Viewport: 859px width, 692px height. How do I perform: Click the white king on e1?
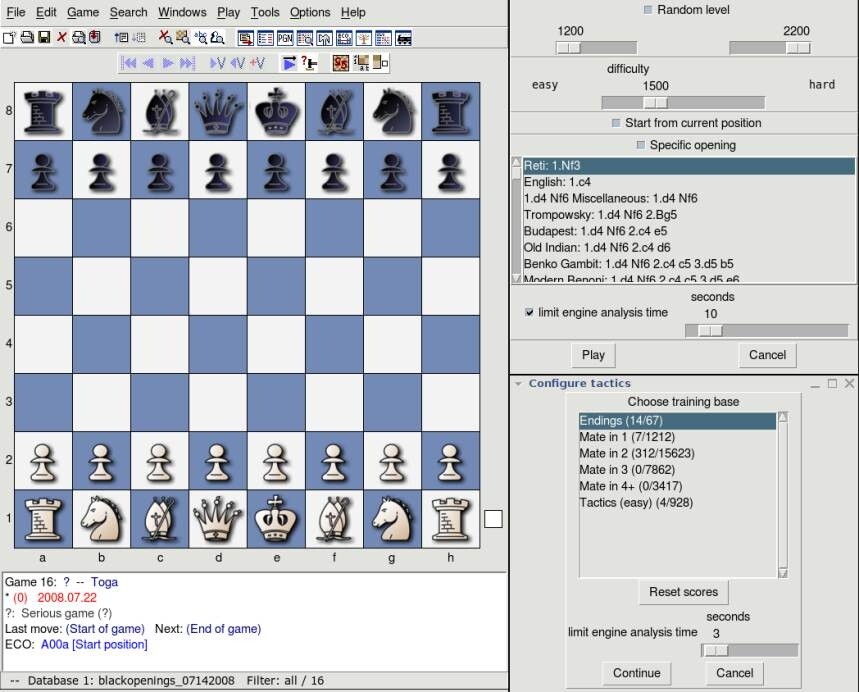coord(276,518)
